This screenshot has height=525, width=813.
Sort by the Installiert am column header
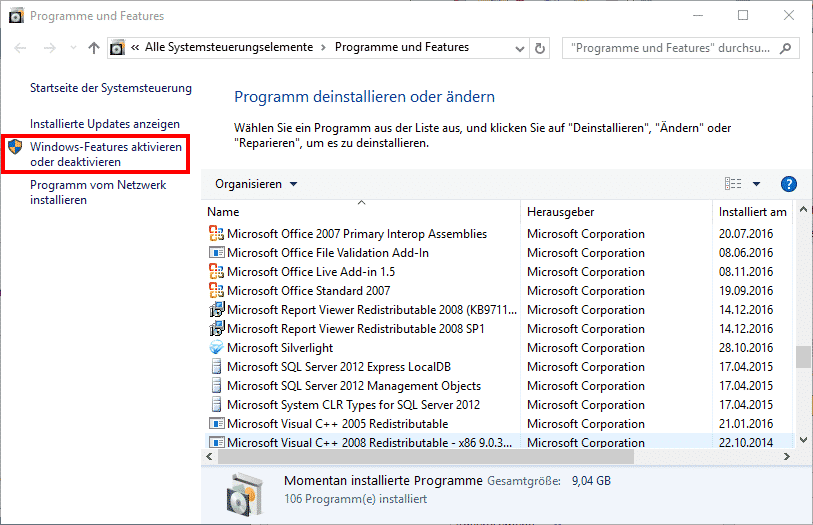(x=752, y=212)
